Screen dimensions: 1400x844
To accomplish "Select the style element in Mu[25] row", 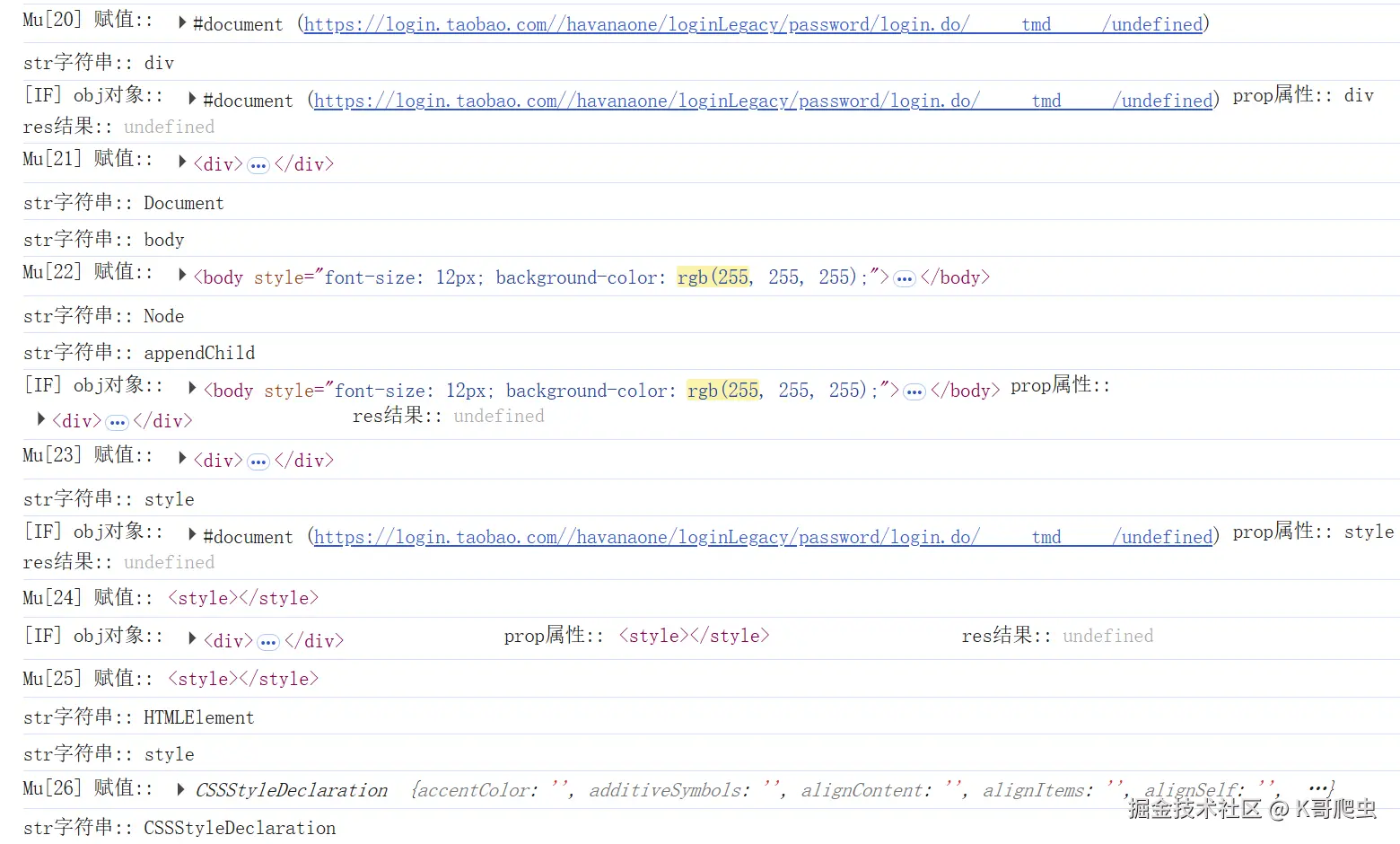I will tap(243, 679).
